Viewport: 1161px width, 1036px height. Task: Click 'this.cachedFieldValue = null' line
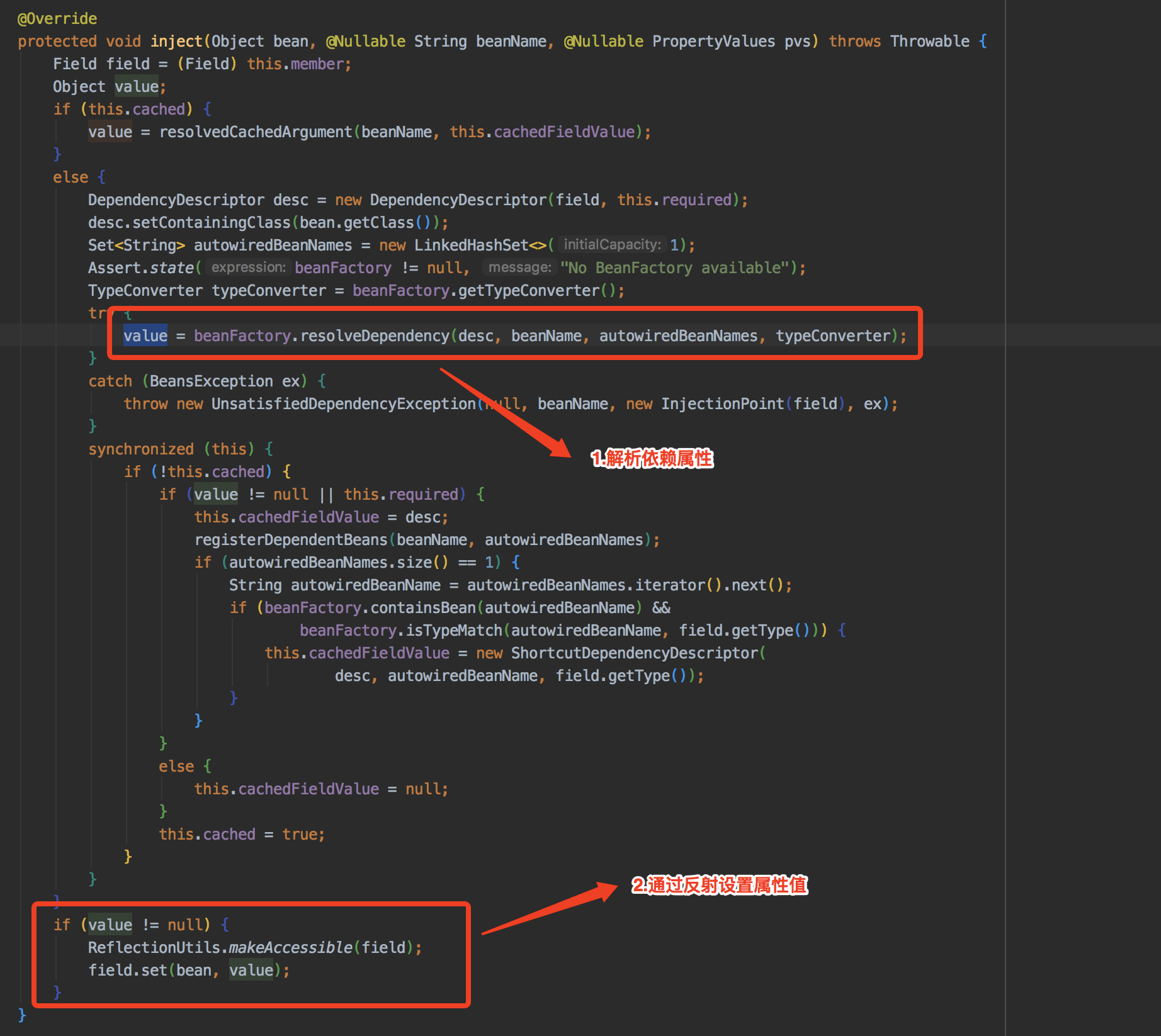[321, 789]
